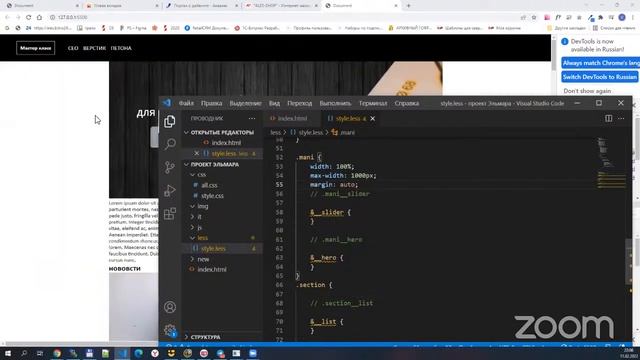Open the Правка menu in VS Code

click(x=211, y=103)
